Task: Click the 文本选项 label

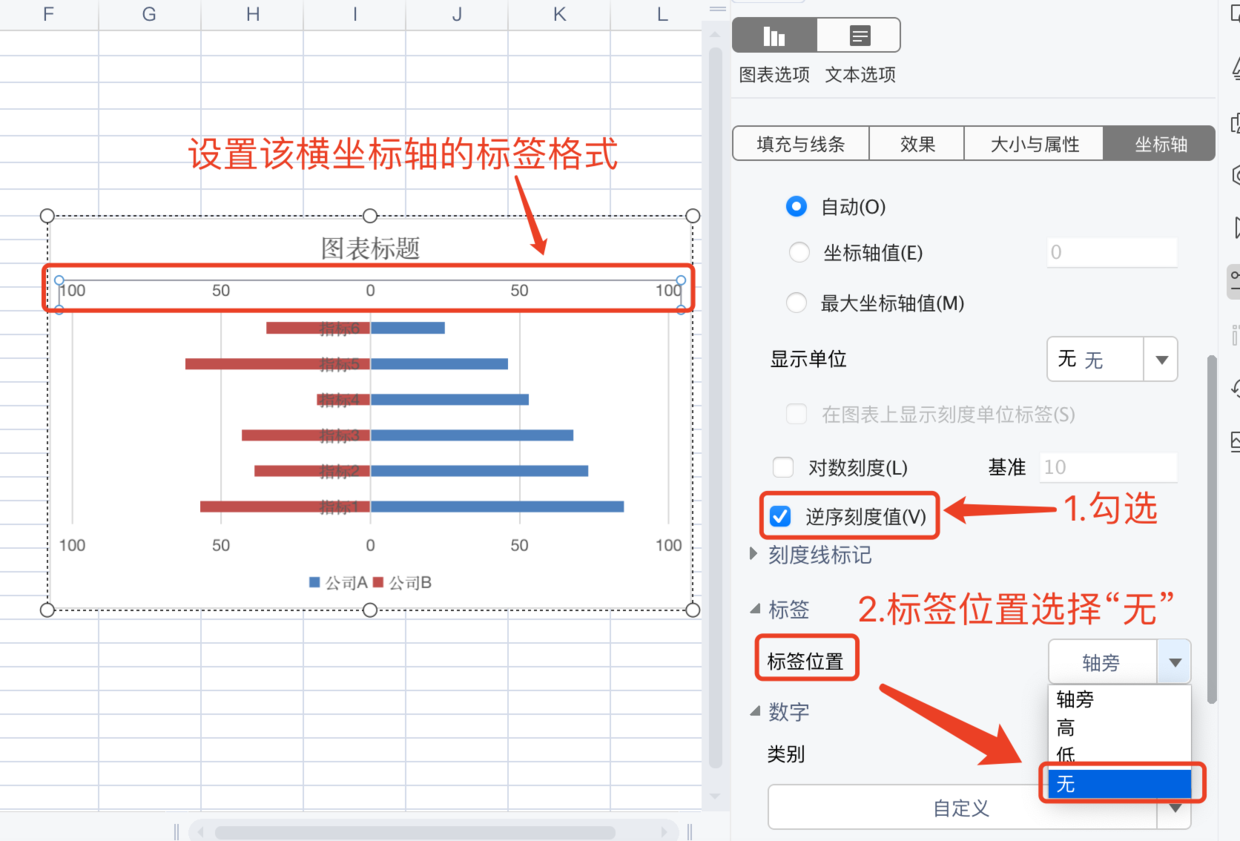Action: click(860, 75)
